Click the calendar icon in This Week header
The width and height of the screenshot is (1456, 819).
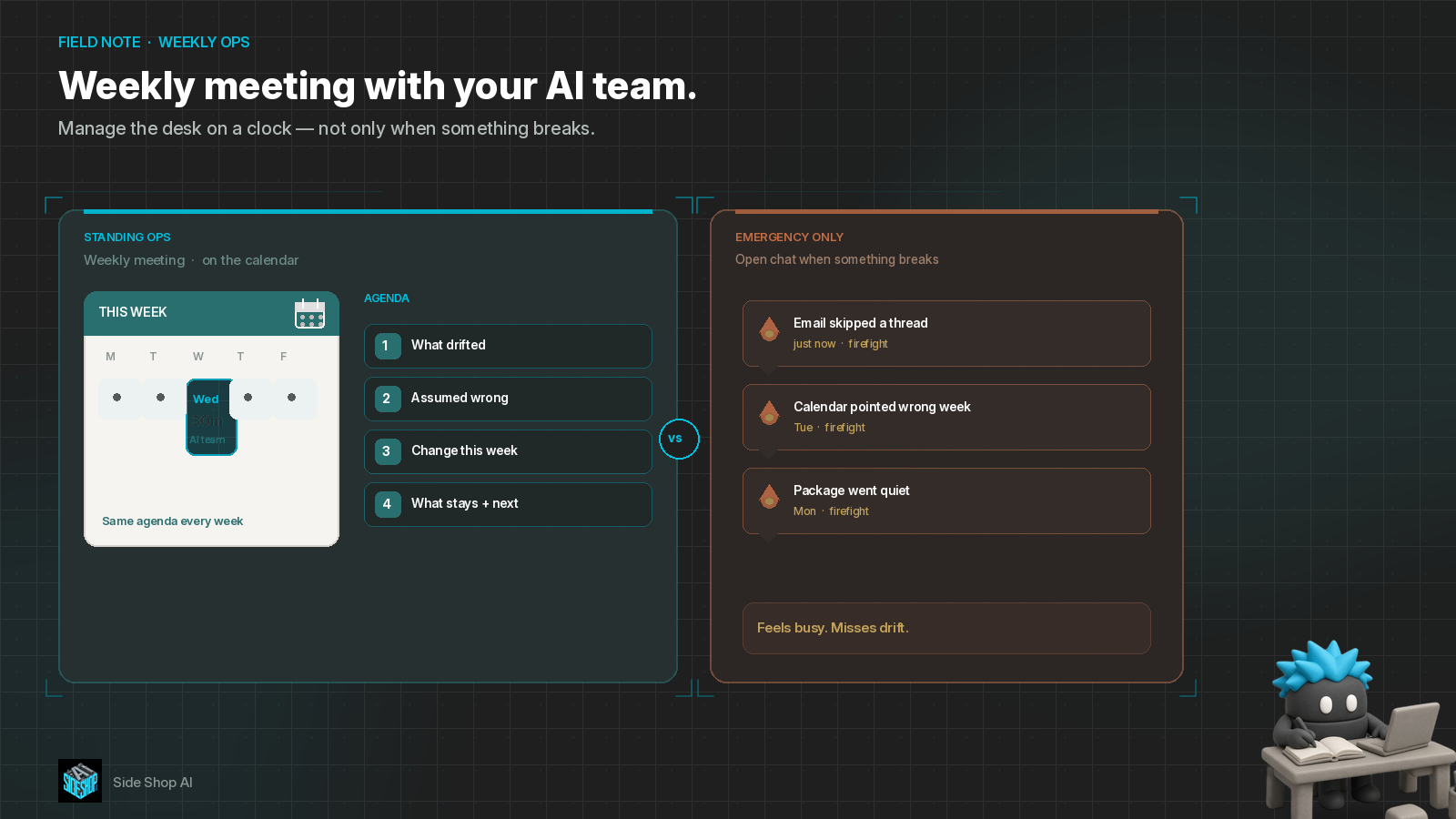[x=309, y=313]
